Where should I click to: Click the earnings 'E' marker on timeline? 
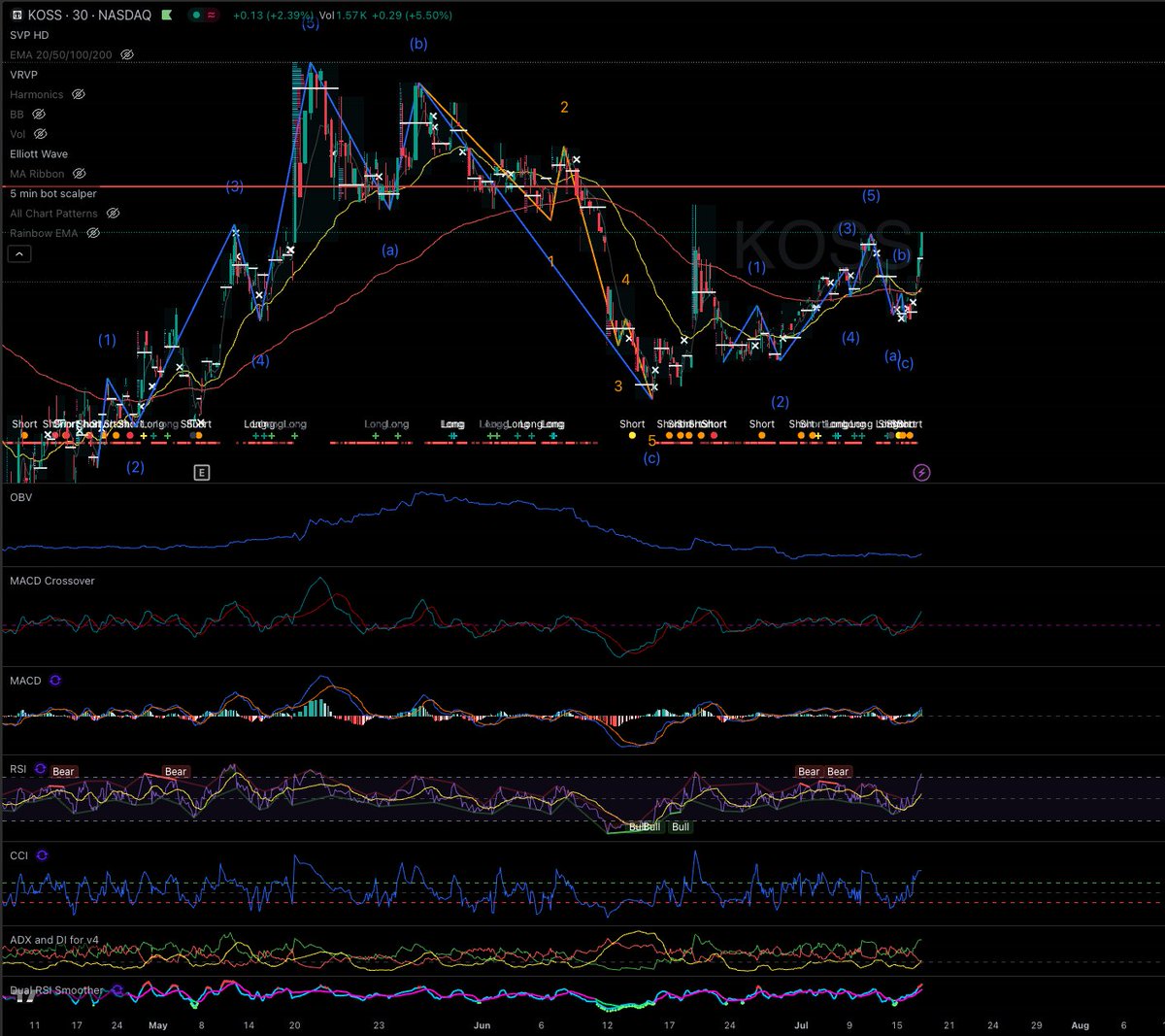[202, 473]
